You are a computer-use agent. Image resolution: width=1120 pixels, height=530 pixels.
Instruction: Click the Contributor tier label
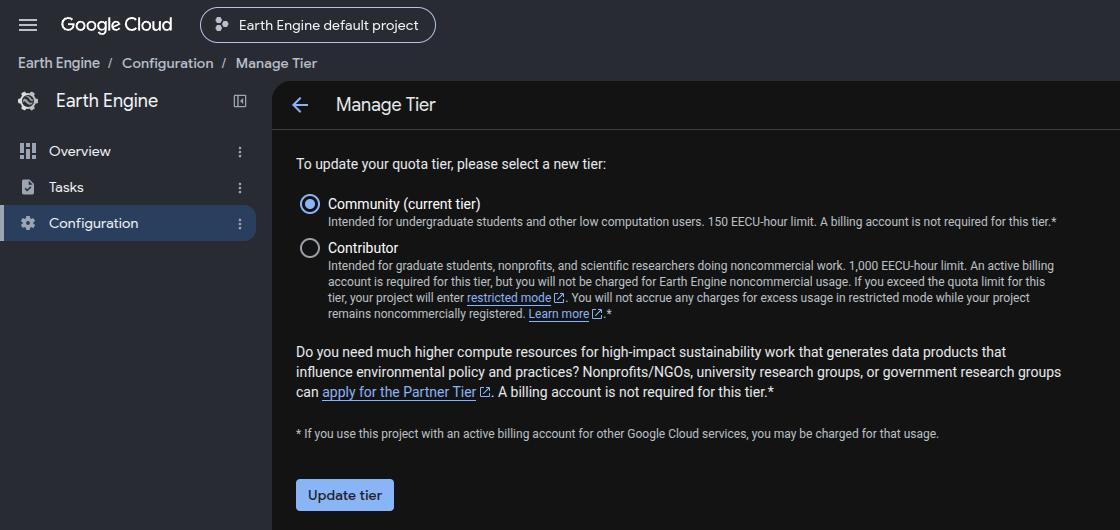click(363, 248)
